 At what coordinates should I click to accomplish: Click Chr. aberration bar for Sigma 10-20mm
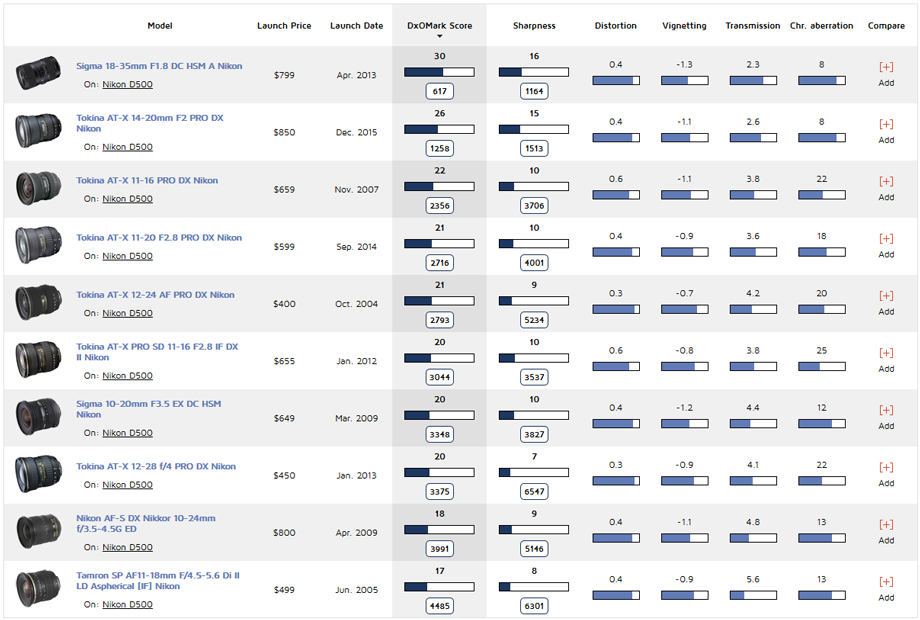(x=821, y=424)
